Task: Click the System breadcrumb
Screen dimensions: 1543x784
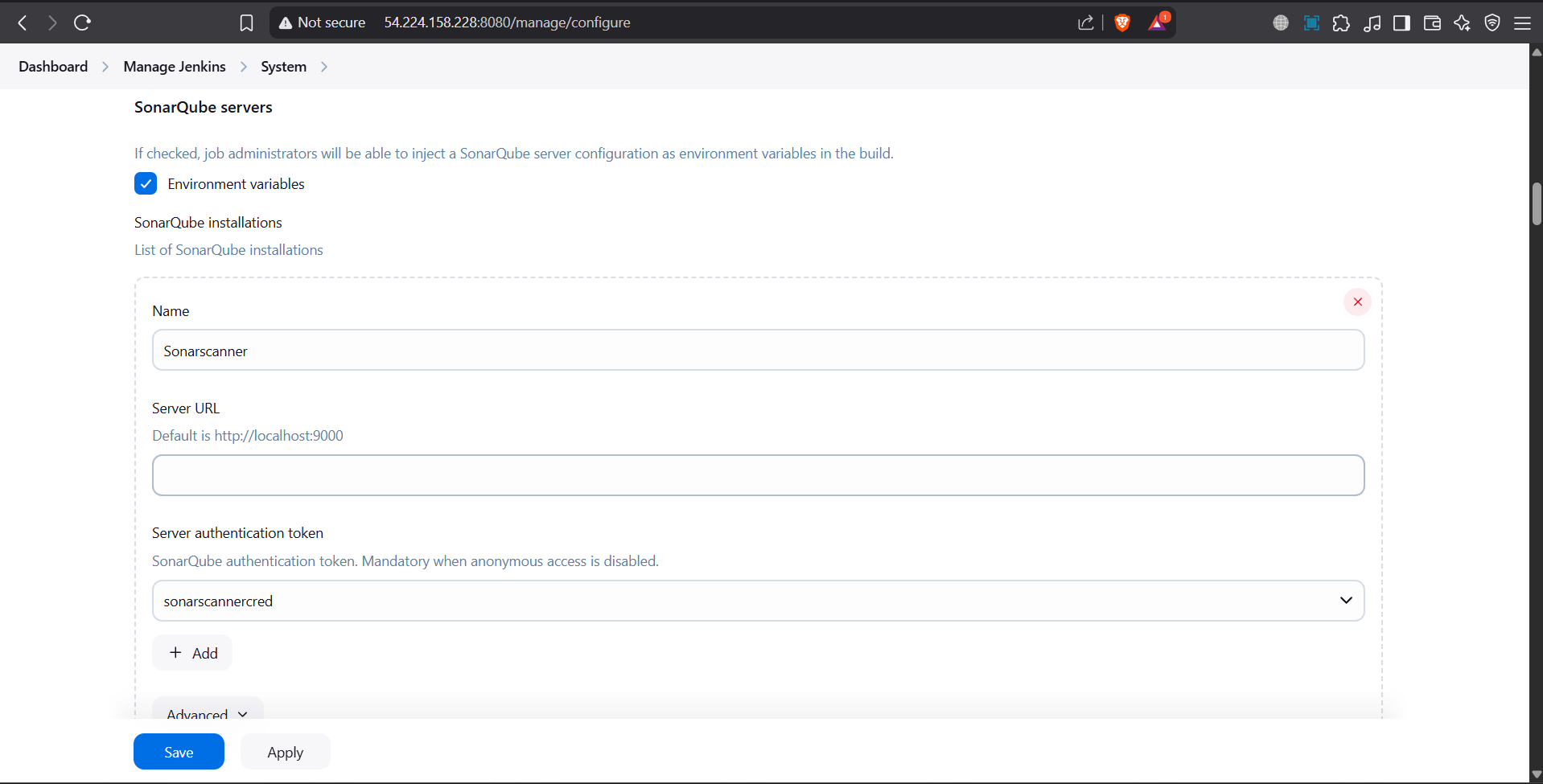Action: pos(283,67)
